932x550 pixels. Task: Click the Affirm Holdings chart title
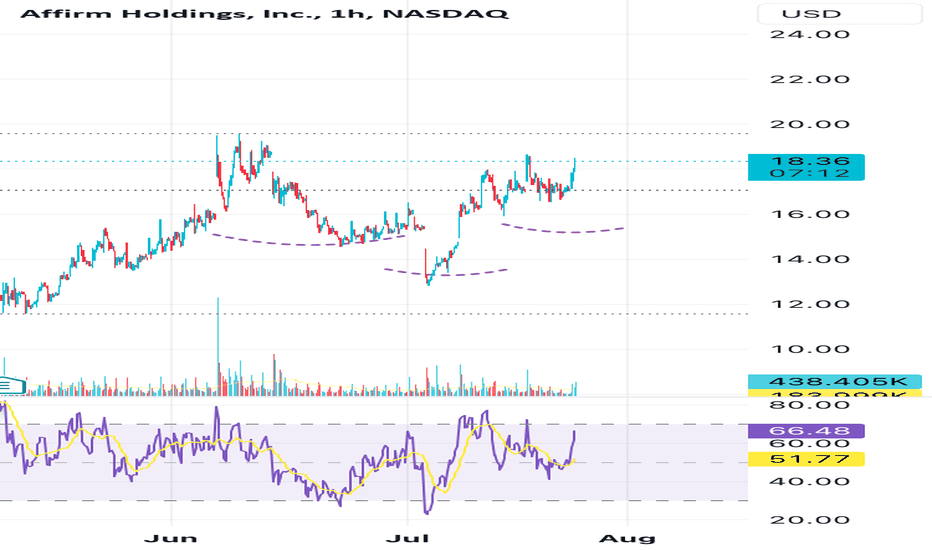tap(264, 13)
